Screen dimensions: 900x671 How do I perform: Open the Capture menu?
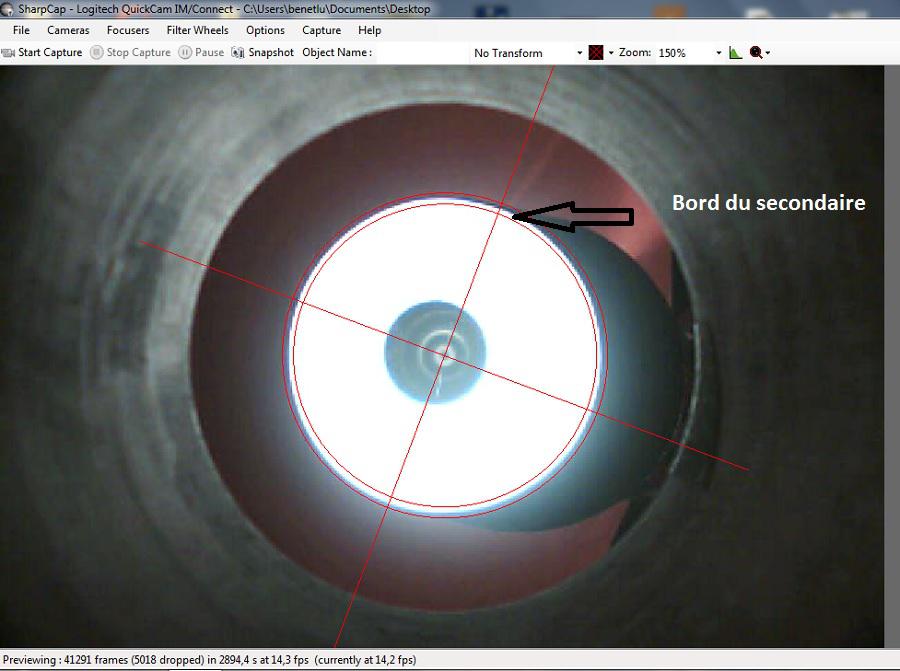click(321, 30)
